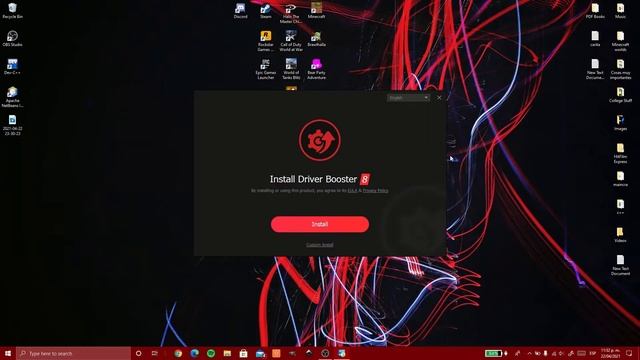Select the Brawlhalla desktop shortcut
This screenshot has width=640, height=360.
pos(316,39)
